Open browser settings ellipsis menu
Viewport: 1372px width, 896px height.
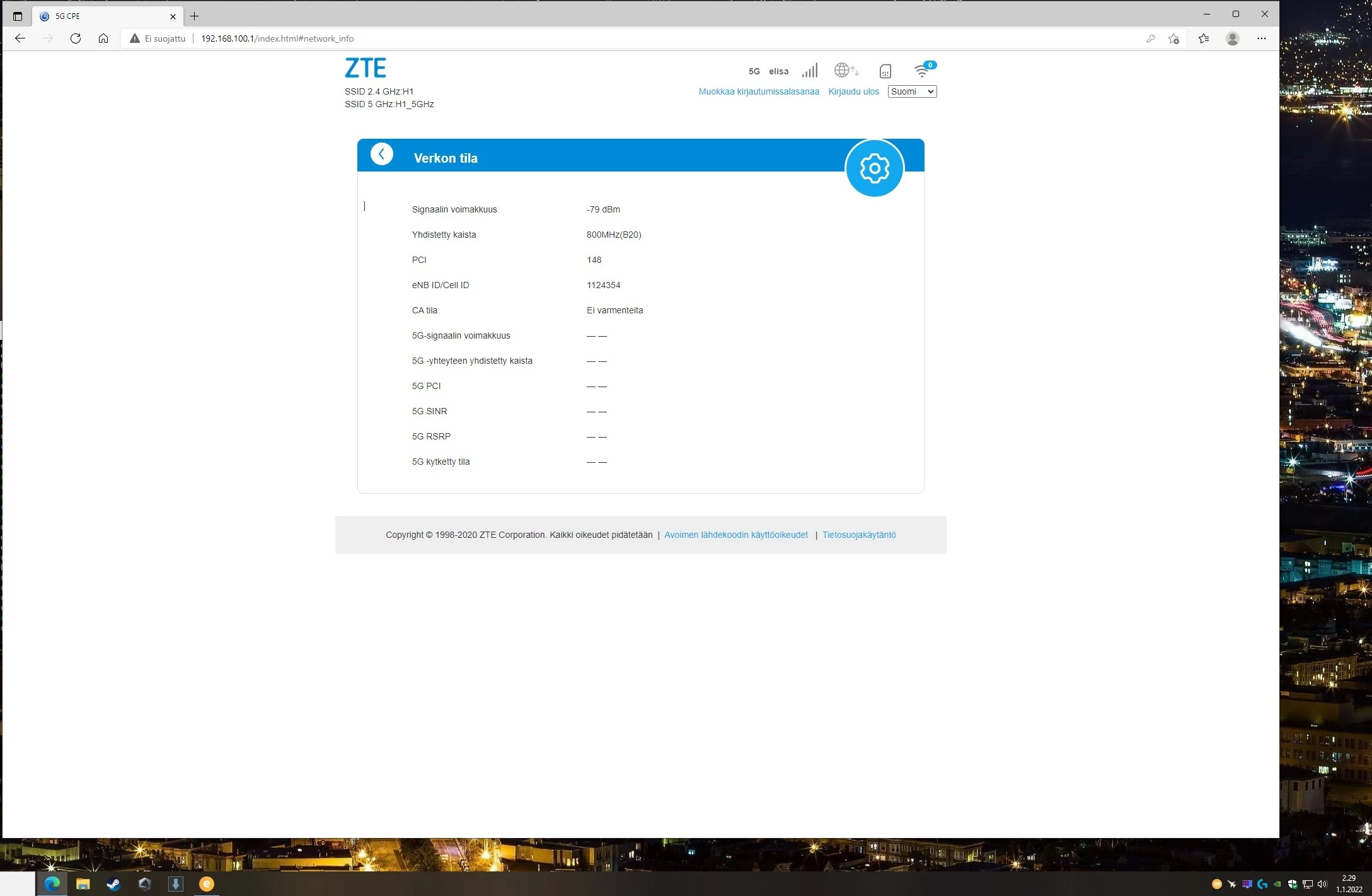1261,38
